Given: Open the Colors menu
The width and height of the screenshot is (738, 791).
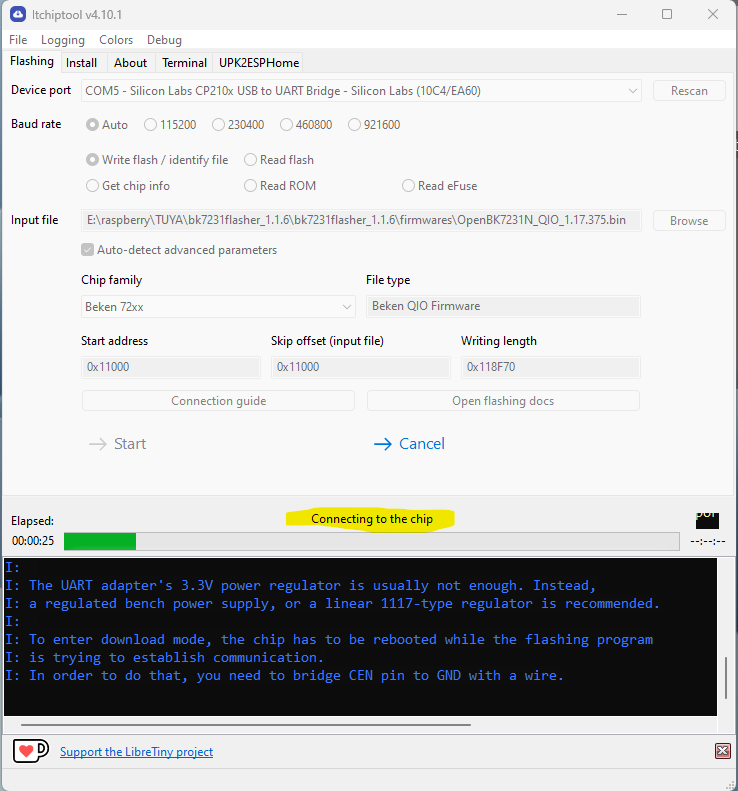Looking at the screenshot, I should click(116, 40).
